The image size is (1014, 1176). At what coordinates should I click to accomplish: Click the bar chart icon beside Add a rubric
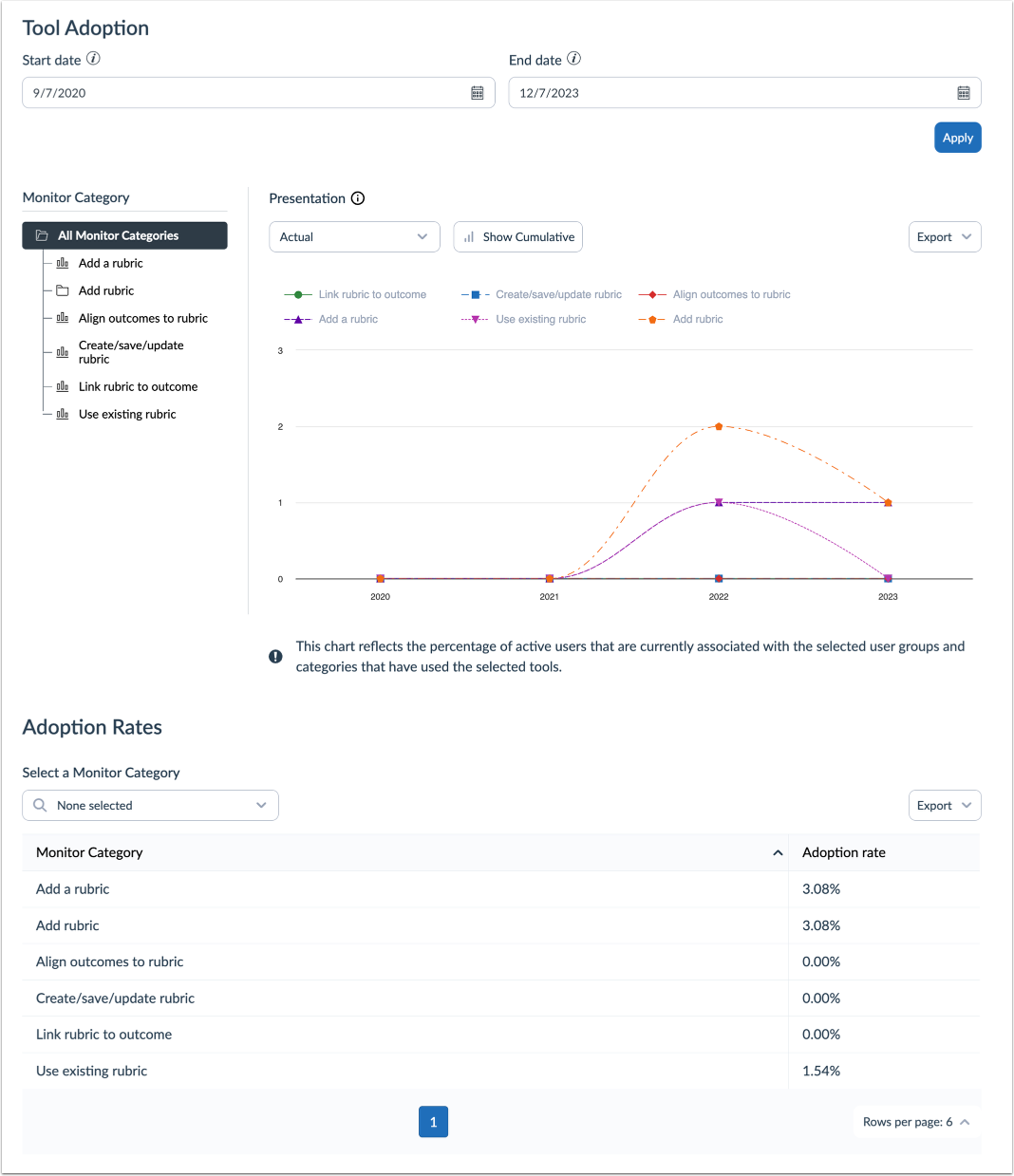[x=63, y=262]
